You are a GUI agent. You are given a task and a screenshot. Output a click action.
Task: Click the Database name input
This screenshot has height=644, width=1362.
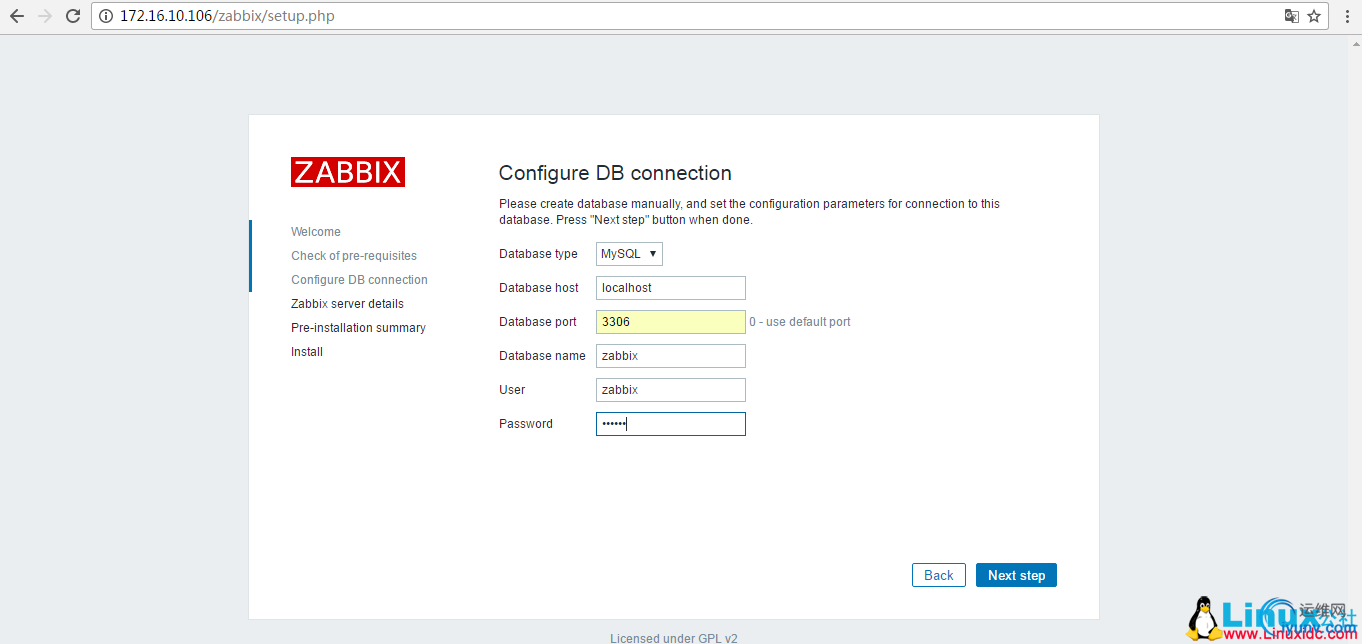(x=670, y=356)
